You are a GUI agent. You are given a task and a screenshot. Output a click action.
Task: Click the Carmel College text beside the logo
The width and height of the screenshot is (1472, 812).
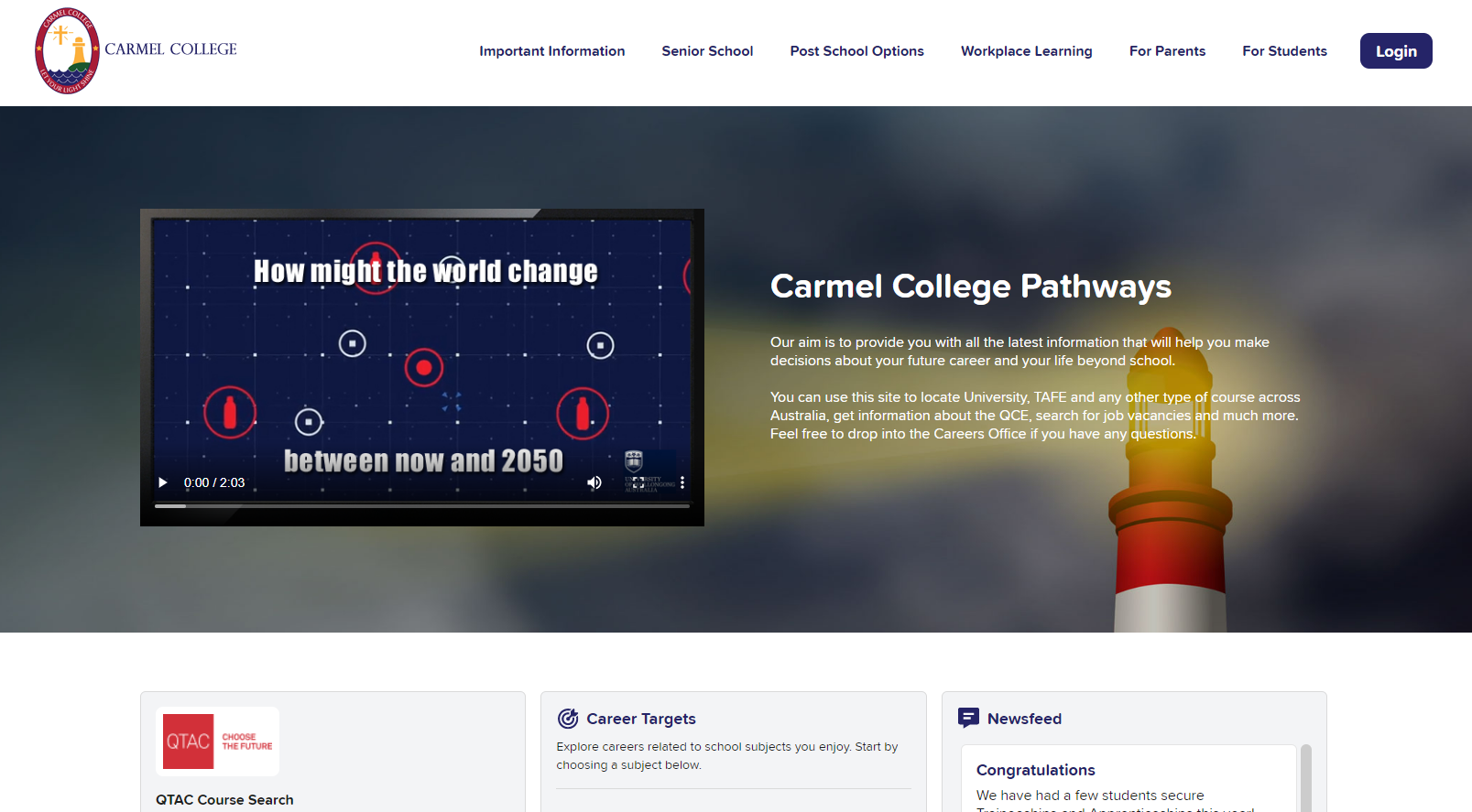click(x=170, y=49)
